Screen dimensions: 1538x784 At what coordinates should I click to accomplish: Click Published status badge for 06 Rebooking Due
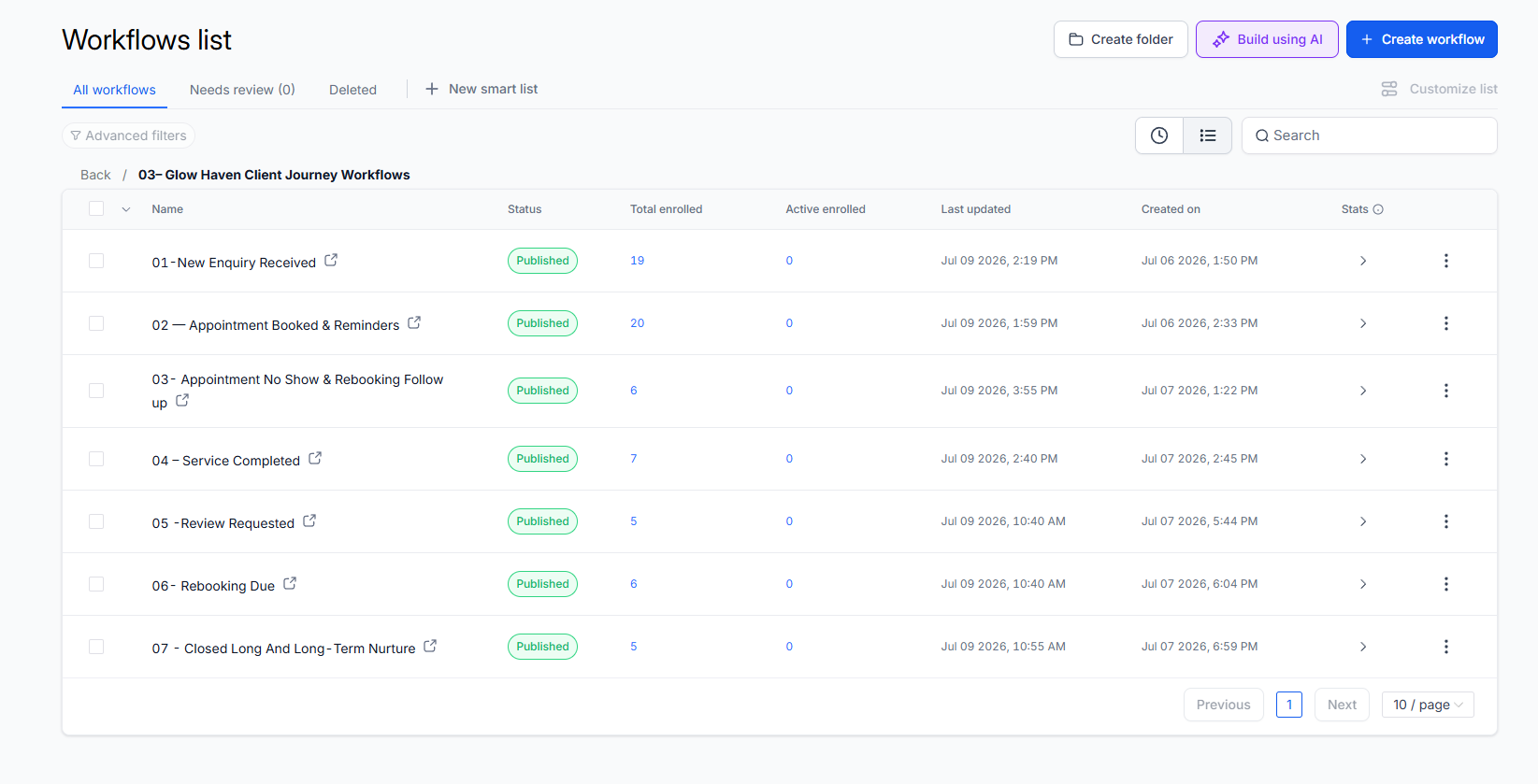pos(542,584)
